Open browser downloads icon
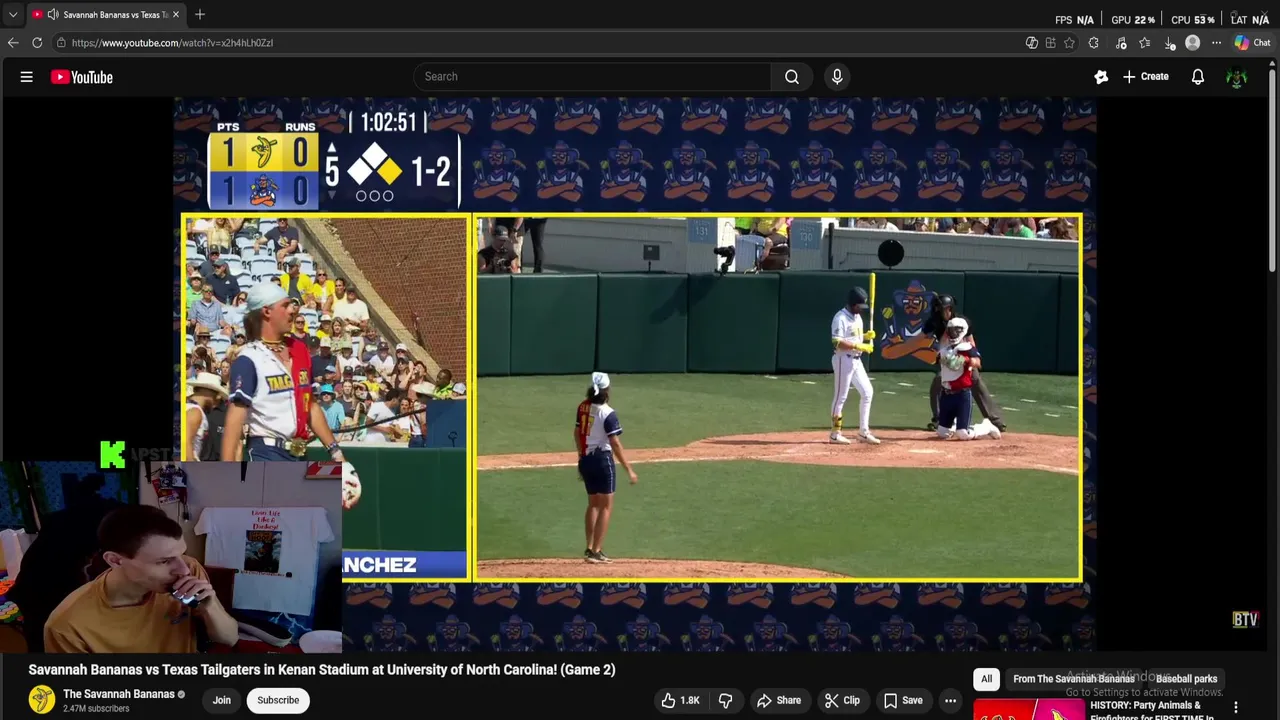This screenshot has height=720, width=1280. pos(1169,43)
